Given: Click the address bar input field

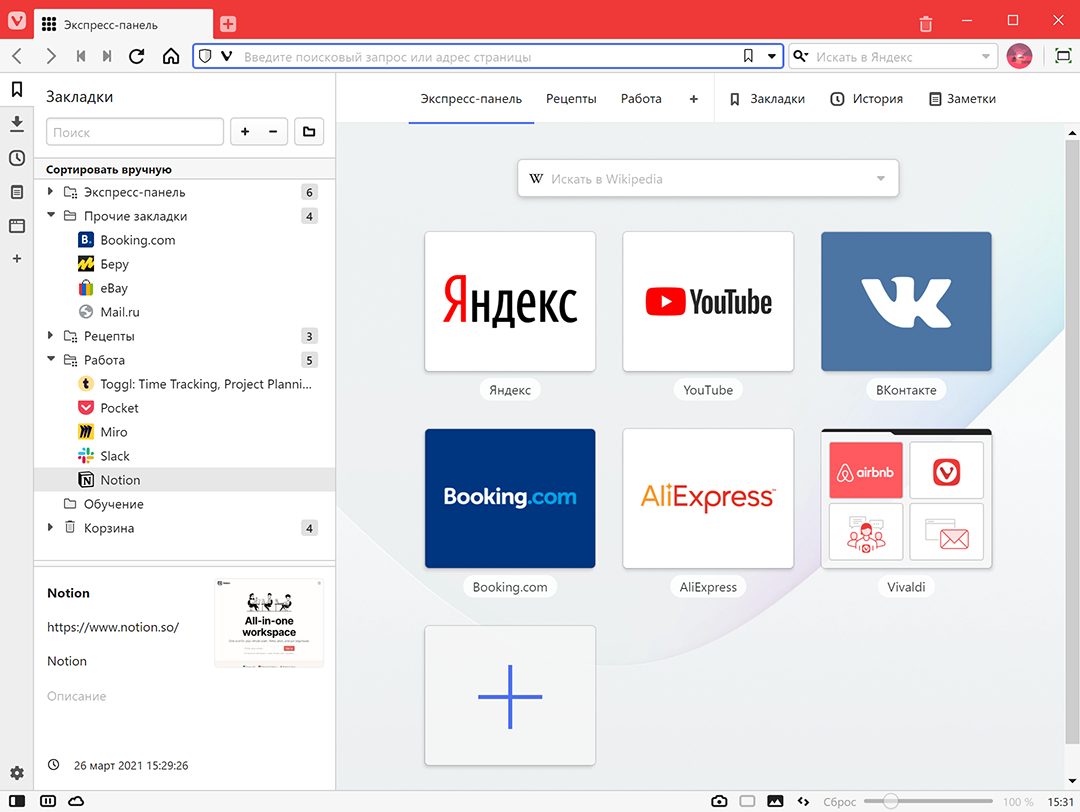Looking at the screenshot, I should [x=488, y=56].
